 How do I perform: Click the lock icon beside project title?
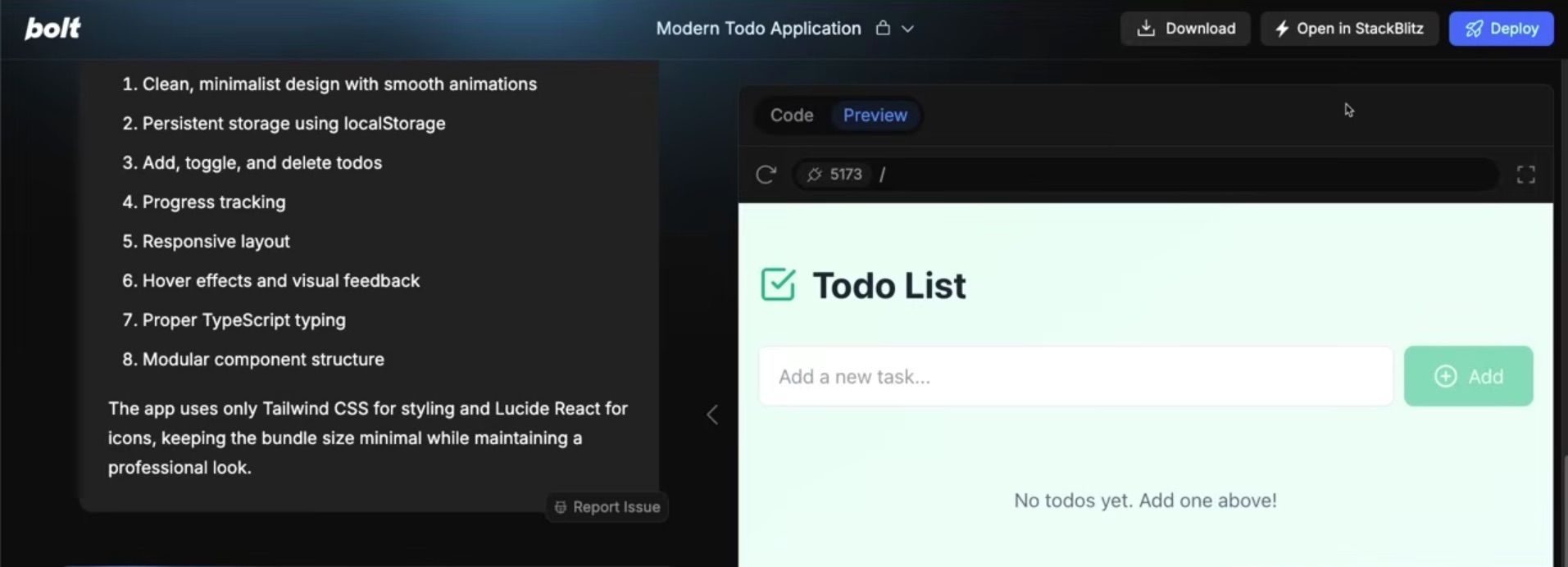(883, 29)
